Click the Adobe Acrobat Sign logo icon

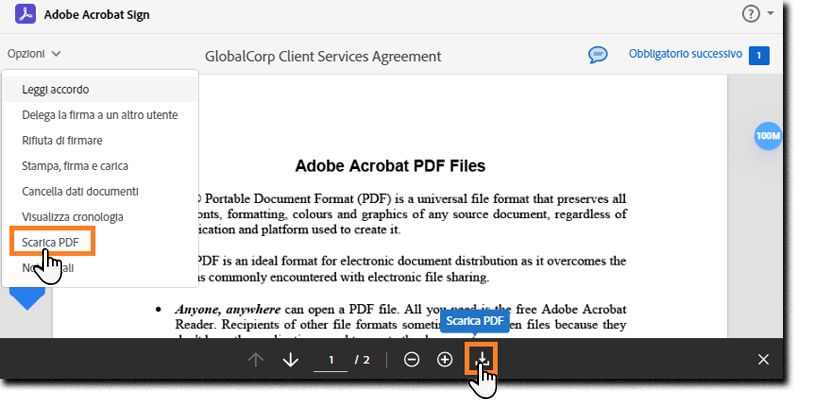[x=25, y=14]
